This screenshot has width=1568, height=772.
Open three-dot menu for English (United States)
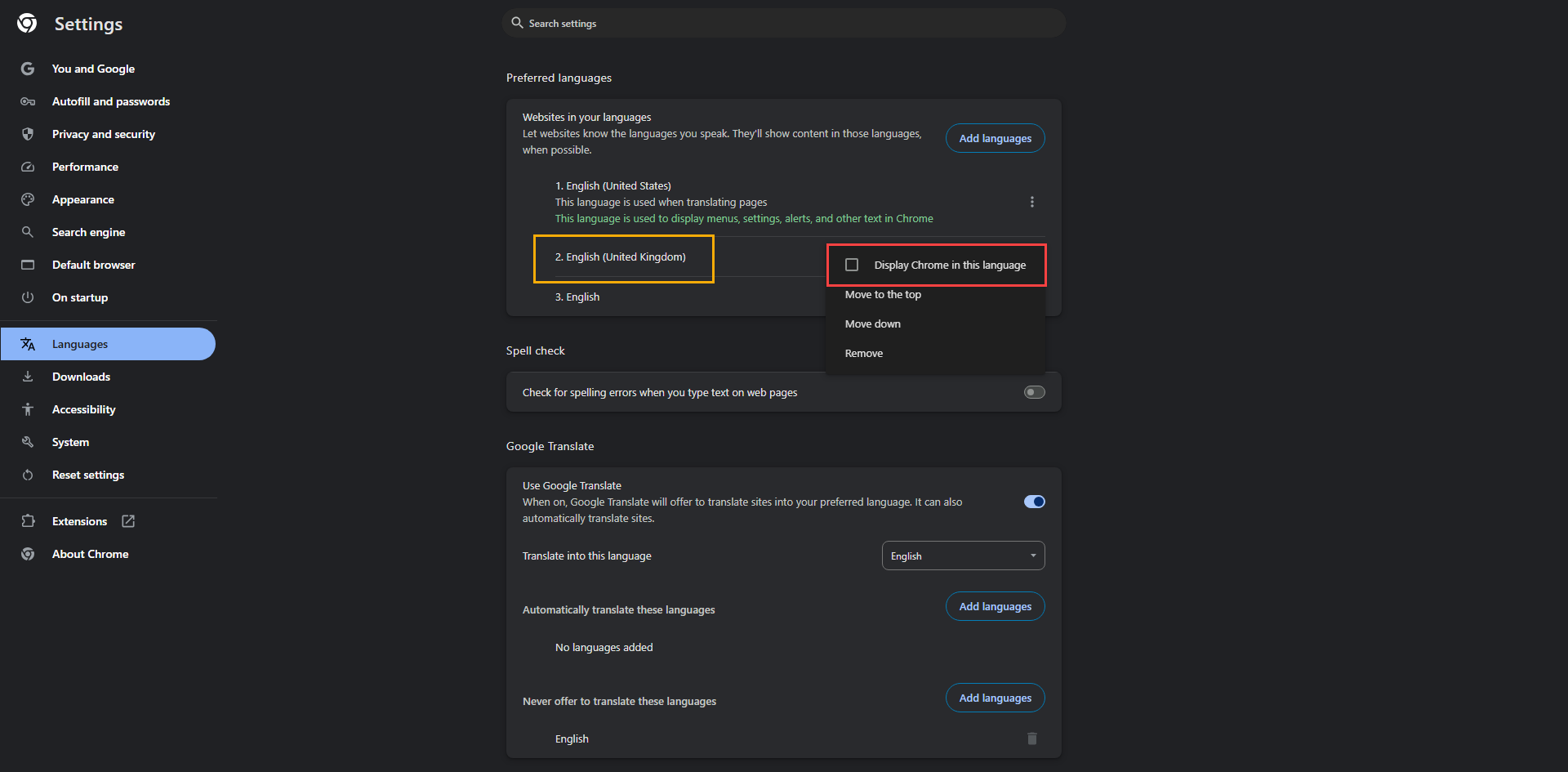[x=1032, y=202]
